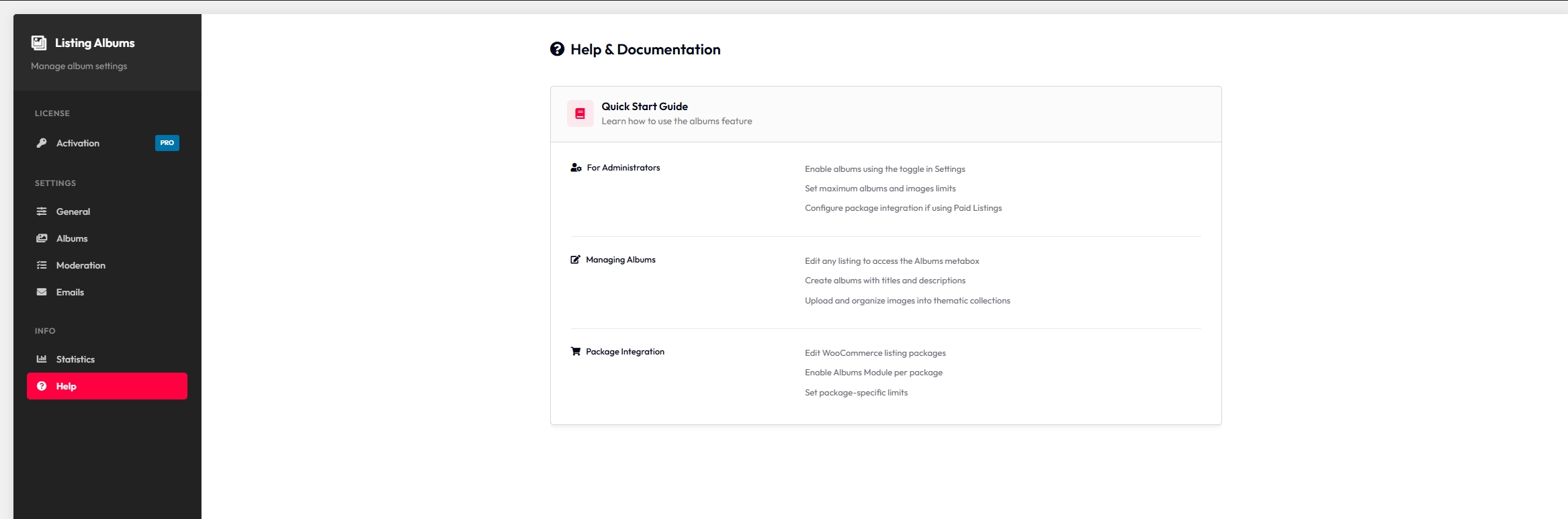Viewport: 1568px width, 519px height.
Task: Open the General settings page
Action: pyautogui.click(x=73, y=211)
